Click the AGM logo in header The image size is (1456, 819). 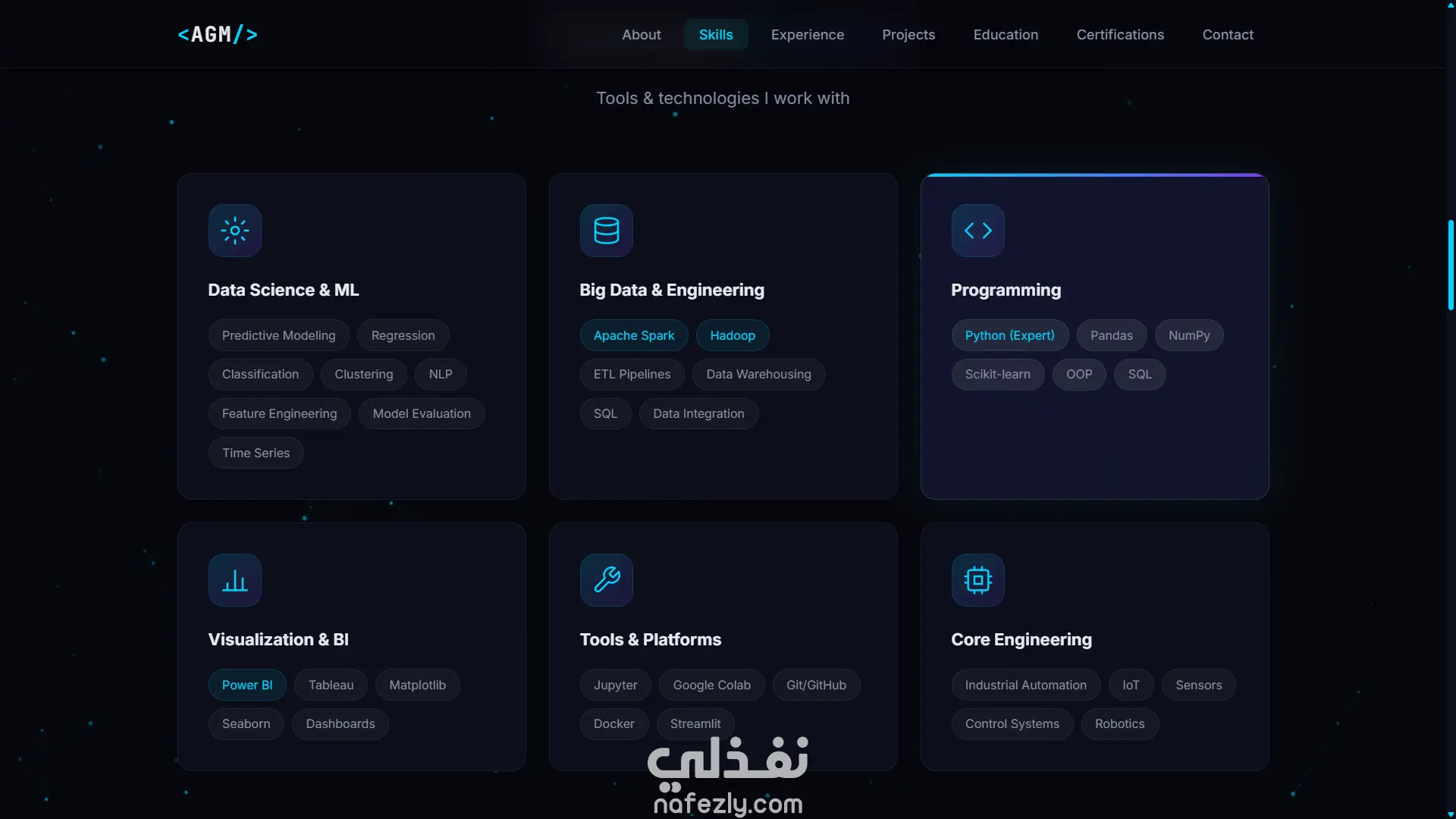218,35
